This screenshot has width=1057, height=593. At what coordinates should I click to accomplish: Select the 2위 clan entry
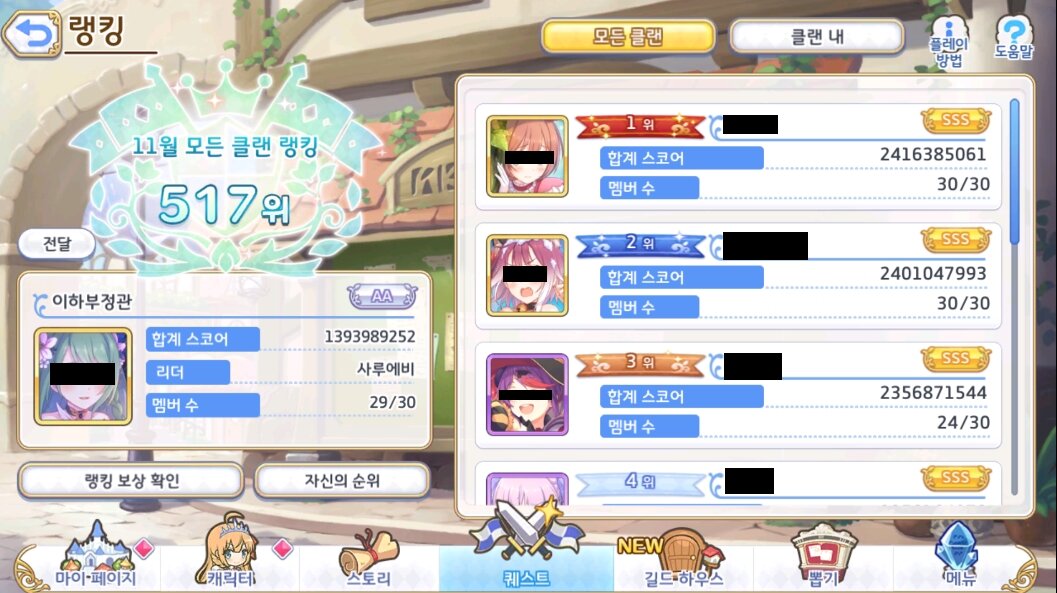(738, 276)
